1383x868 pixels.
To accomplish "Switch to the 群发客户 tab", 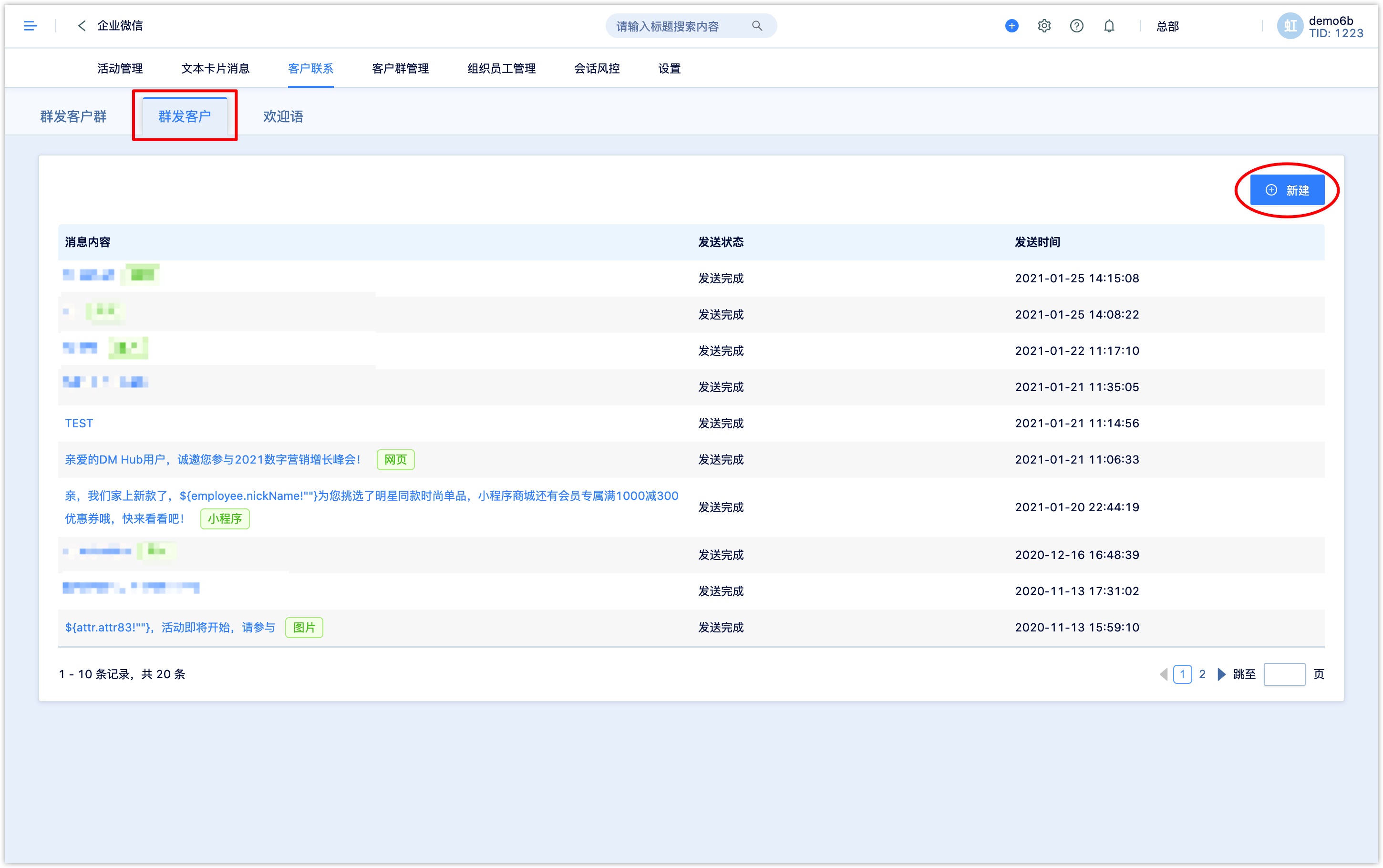I will pos(185,116).
